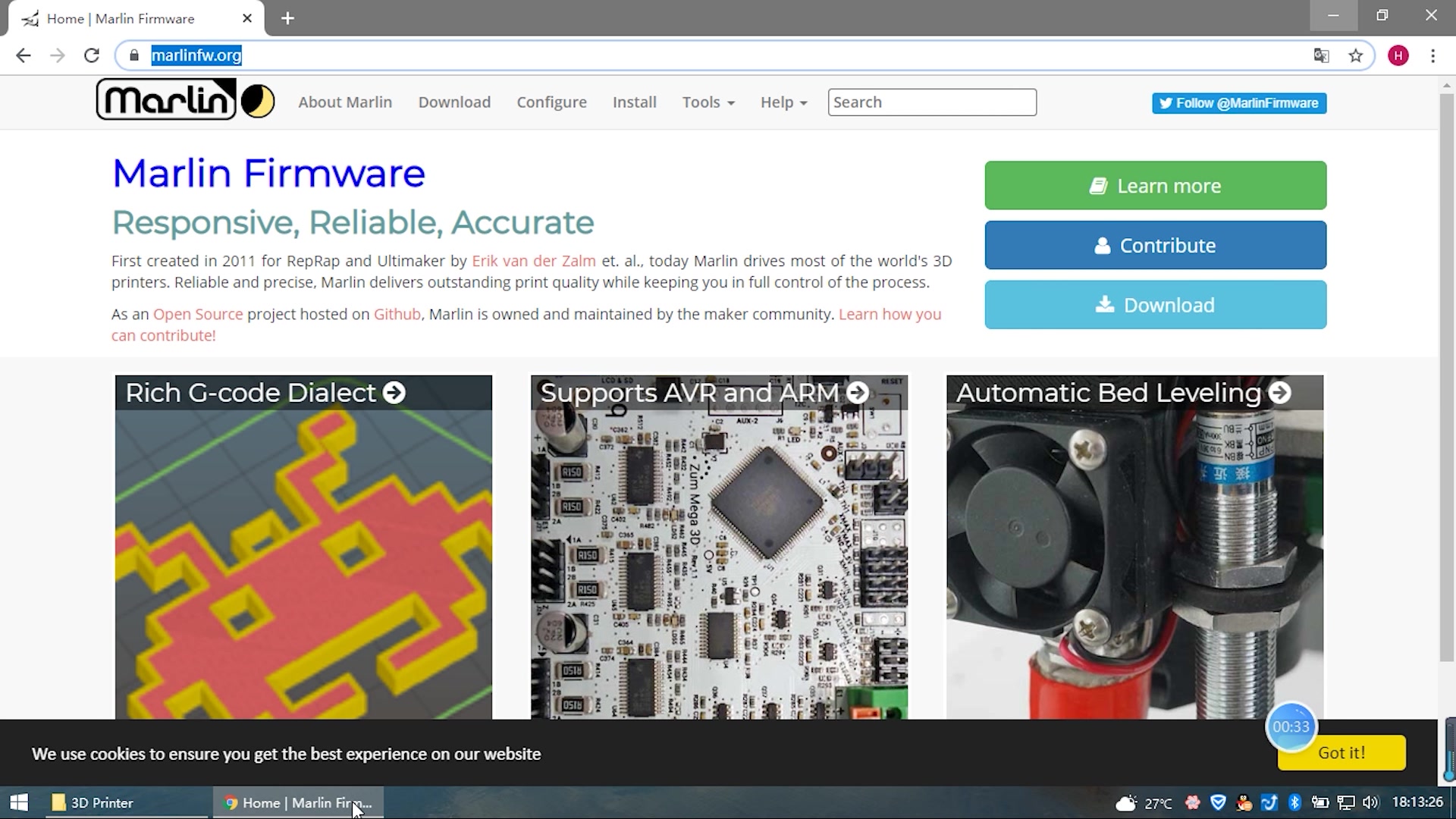The width and height of the screenshot is (1456, 819).
Task: Open the Windows Start menu
Action: (19, 802)
